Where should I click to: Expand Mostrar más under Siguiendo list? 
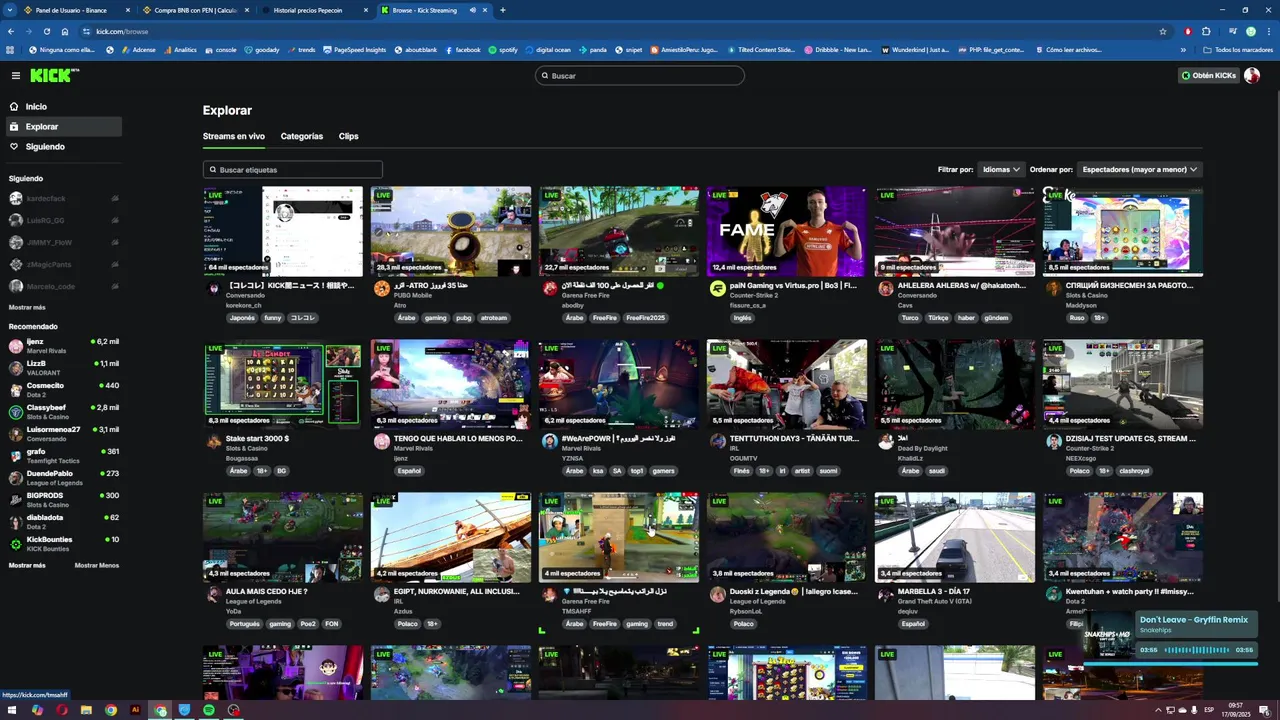[x=27, y=308]
